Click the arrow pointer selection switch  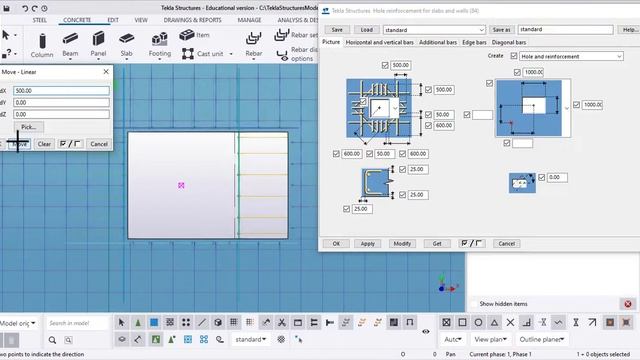(121, 322)
